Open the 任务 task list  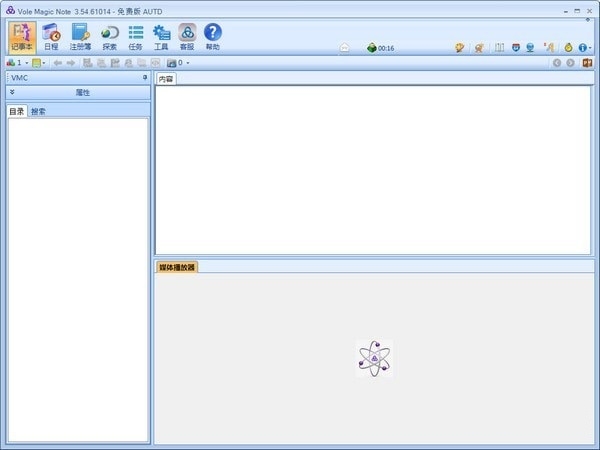tap(135, 37)
